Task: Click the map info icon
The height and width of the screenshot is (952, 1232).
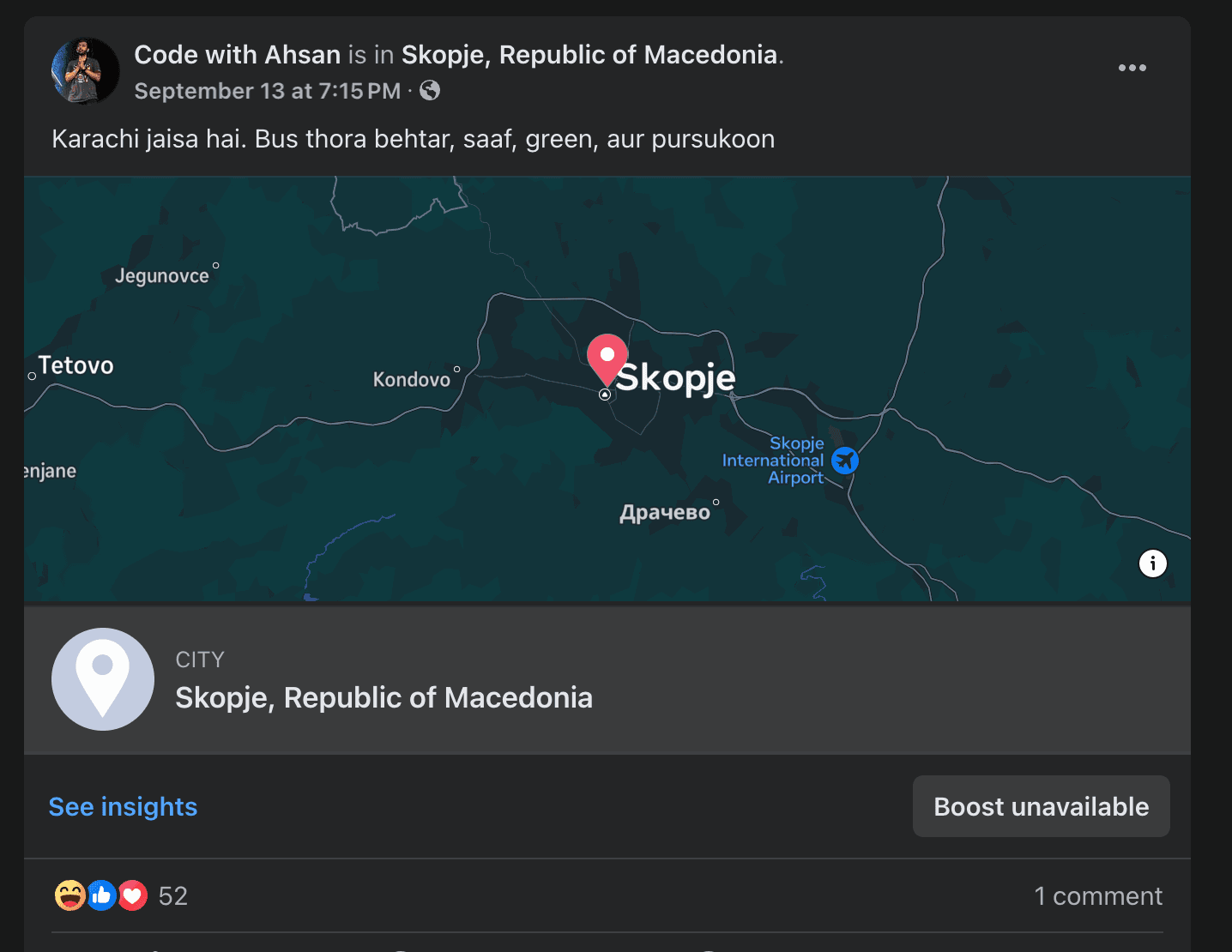Action: 1152,563
